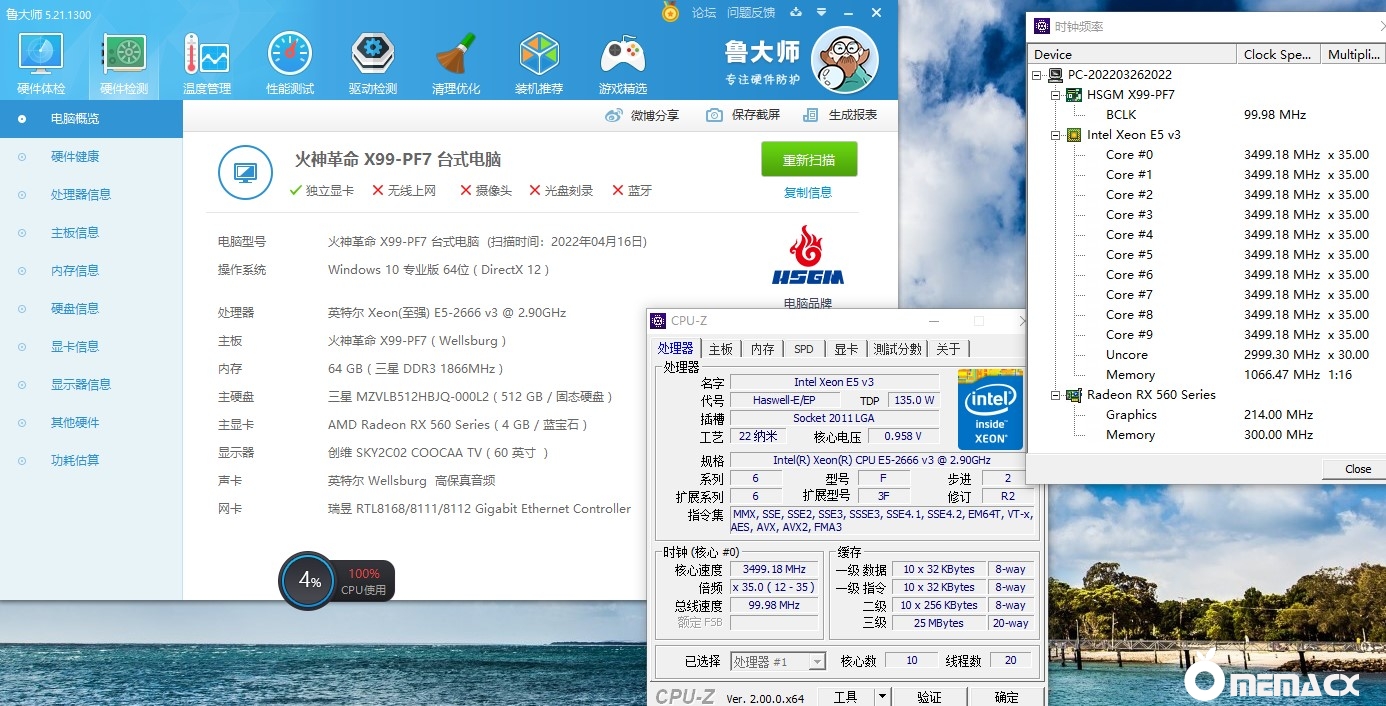Screen dimensions: 1386x706
Task: Click the 复制信息 copy info link
Action: point(808,193)
